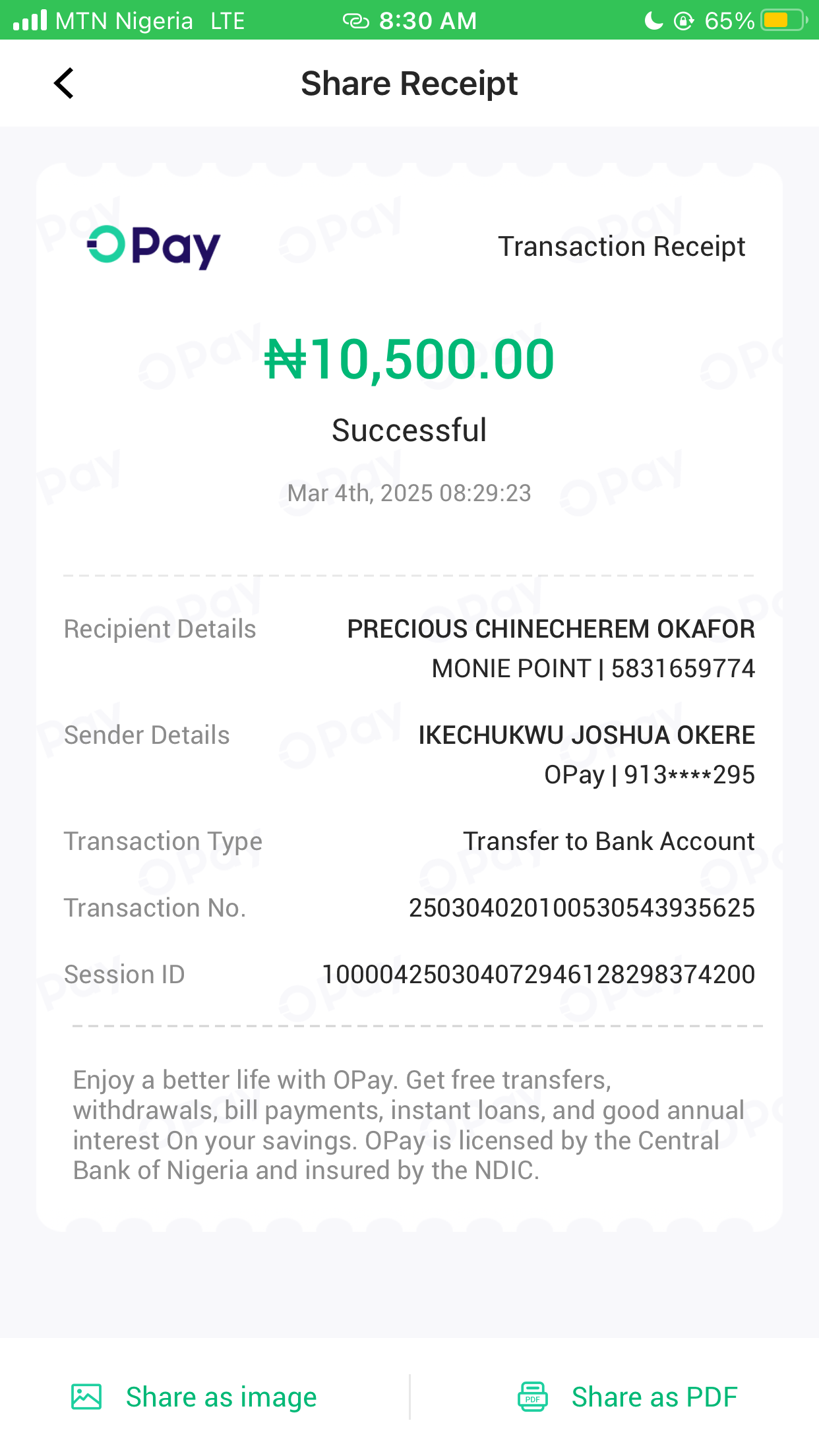This screenshot has height=1456, width=819.
Task: Tap the hotspot link icon in status bar
Action: tap(356, 21)
